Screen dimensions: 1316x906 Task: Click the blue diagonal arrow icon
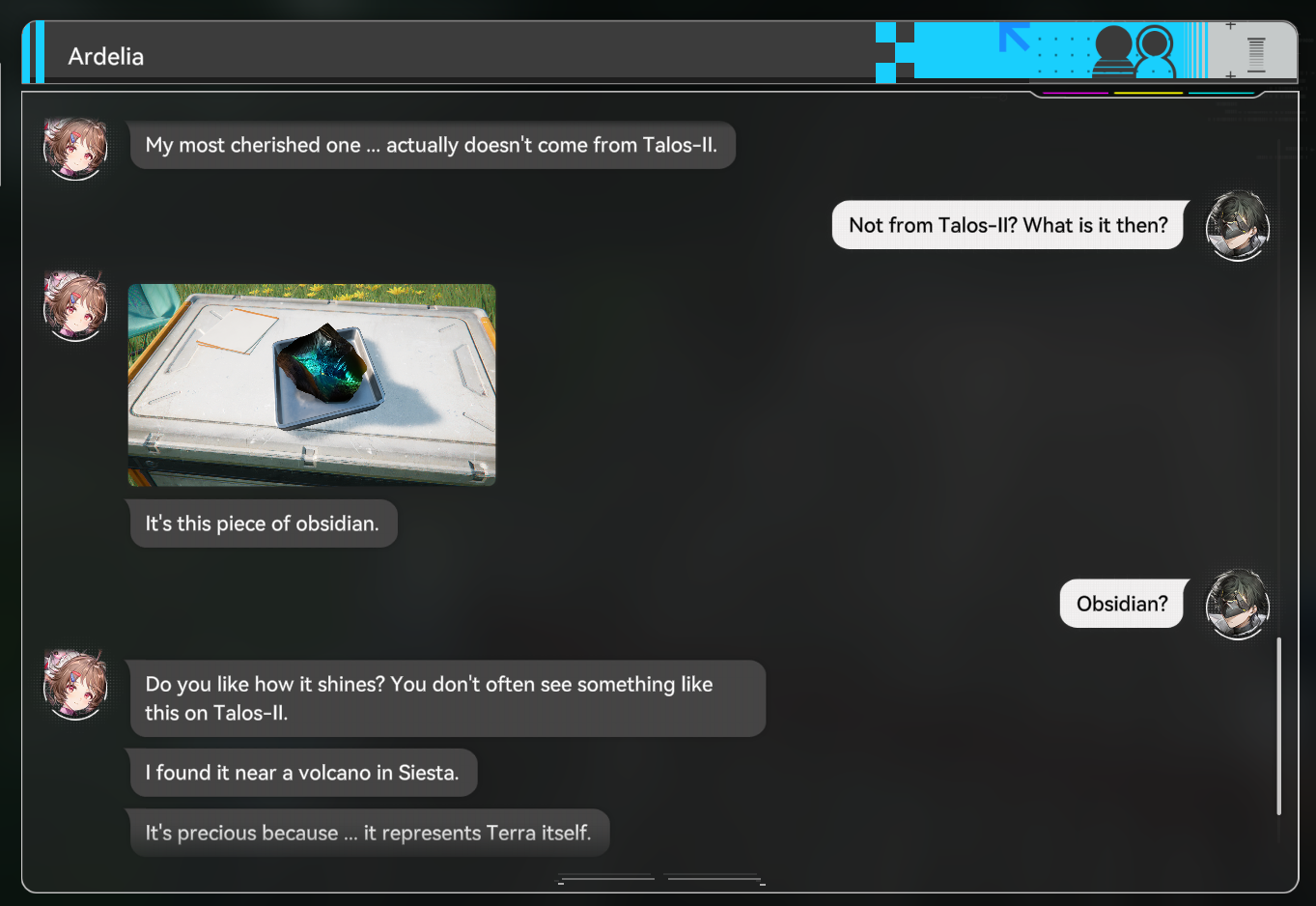[x=1014, y=37]
